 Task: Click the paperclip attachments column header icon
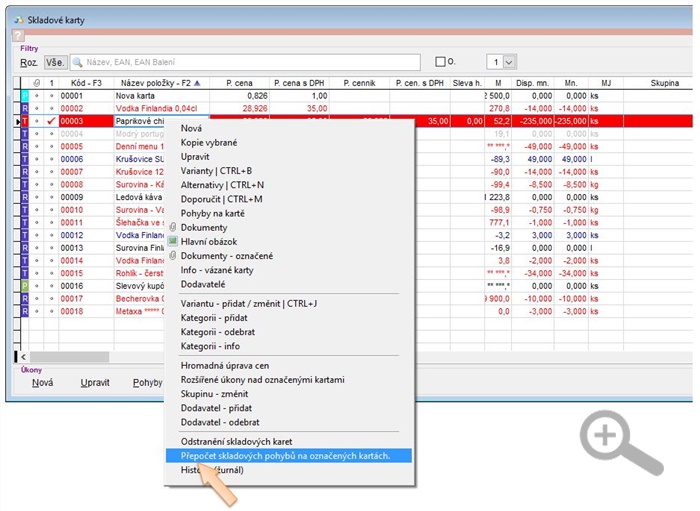(x=37, y=83)
